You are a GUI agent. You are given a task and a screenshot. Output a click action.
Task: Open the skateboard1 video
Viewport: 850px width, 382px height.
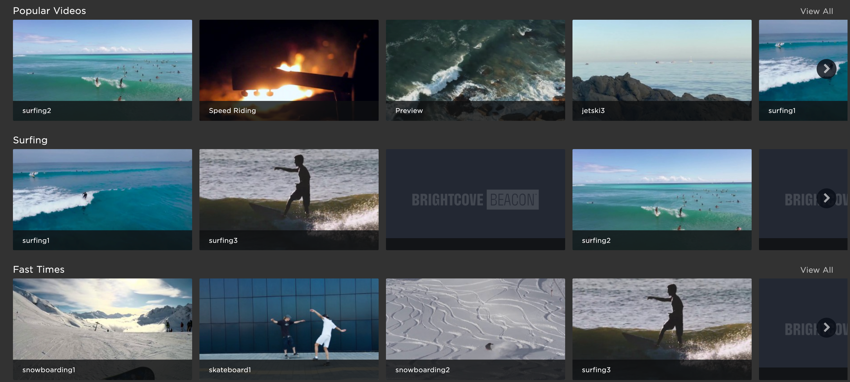tap(289, 329)
